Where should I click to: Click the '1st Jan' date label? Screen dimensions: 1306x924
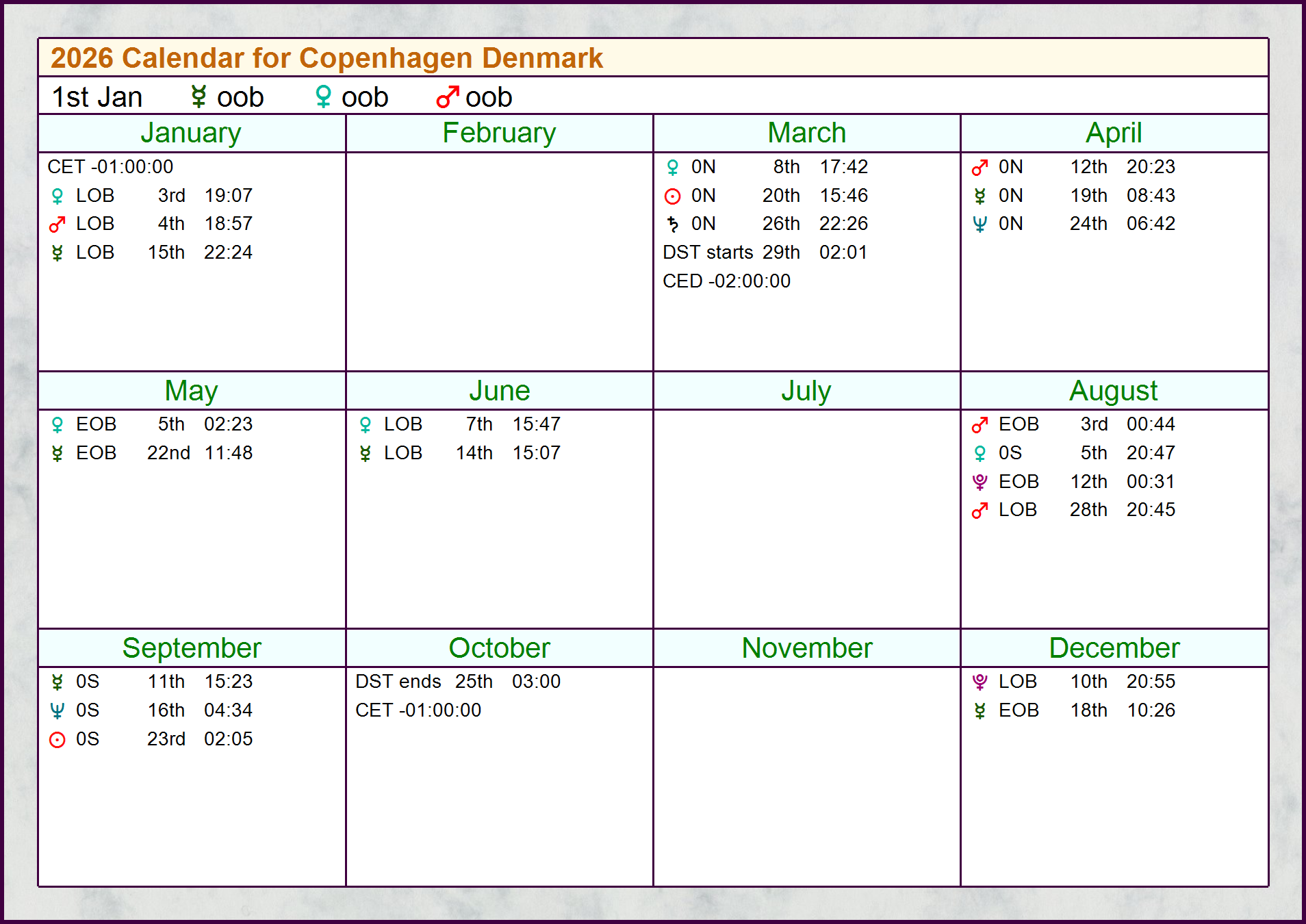tap(97, 97)
